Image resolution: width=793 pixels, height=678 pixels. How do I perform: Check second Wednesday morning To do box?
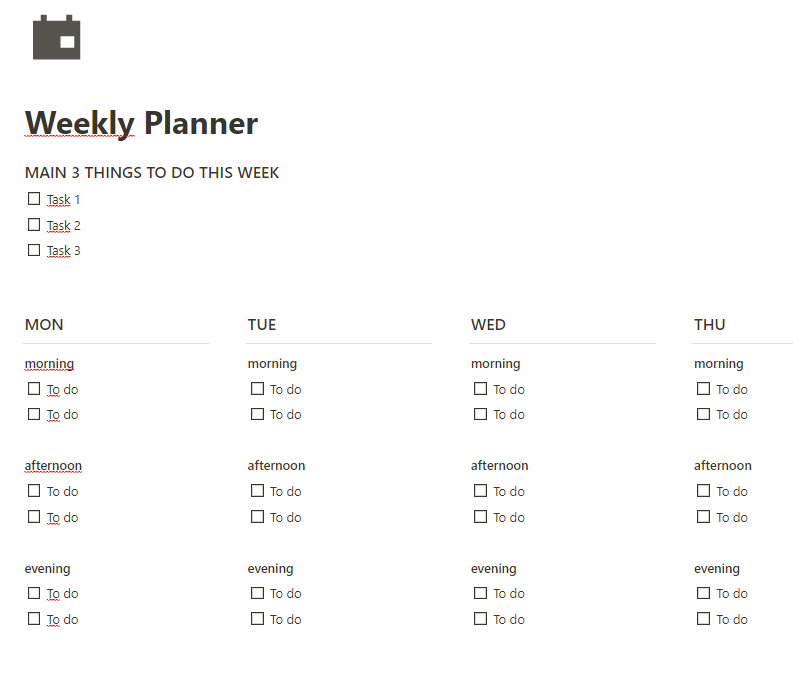480,414
